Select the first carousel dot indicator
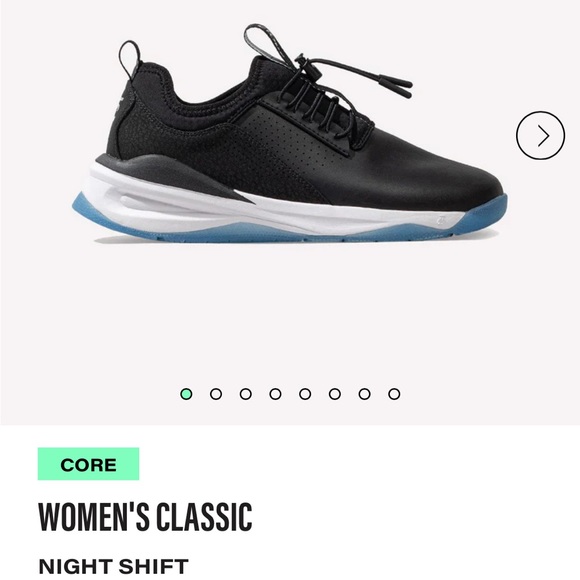The image size is (580, 580). [x=186, y=394]
